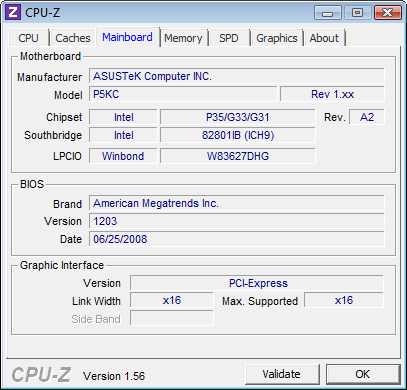Click the manufacturer field ASUSTeK Computer INC.
Screen dimensions: 407x390
click(237, 76)
